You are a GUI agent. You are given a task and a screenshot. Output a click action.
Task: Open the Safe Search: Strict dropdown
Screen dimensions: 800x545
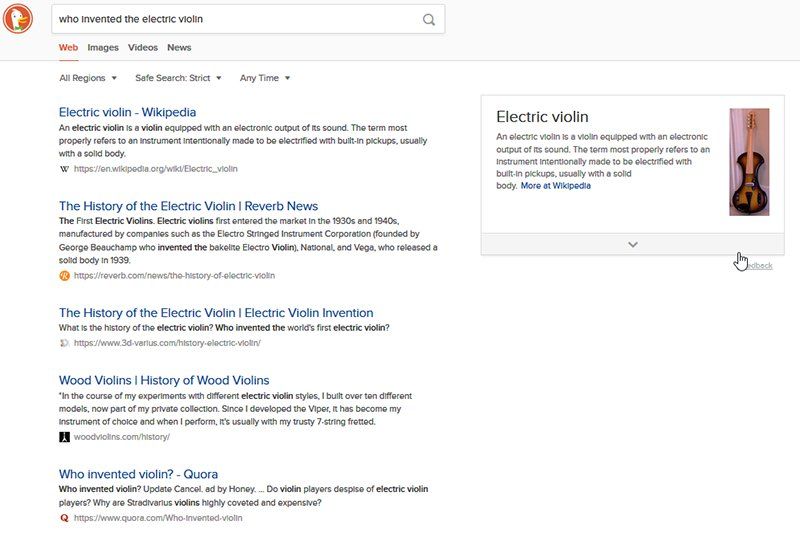(178, 78)
